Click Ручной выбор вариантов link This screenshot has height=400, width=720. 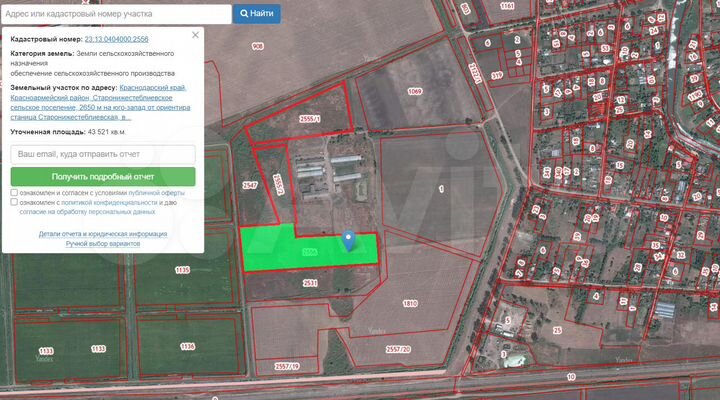click(103, 243)
